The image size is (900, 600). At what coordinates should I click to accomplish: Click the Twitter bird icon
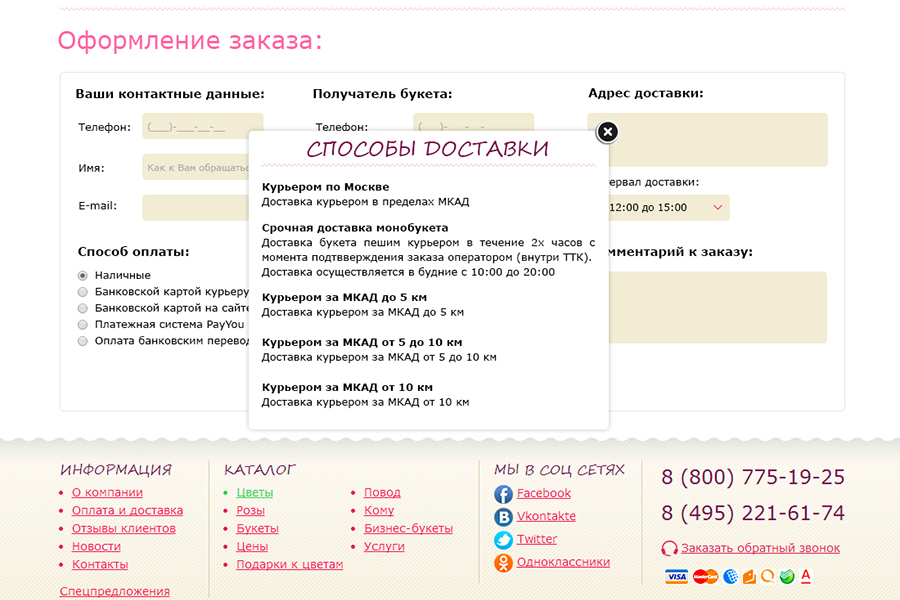pyautogui.click(x=503, y=540)
